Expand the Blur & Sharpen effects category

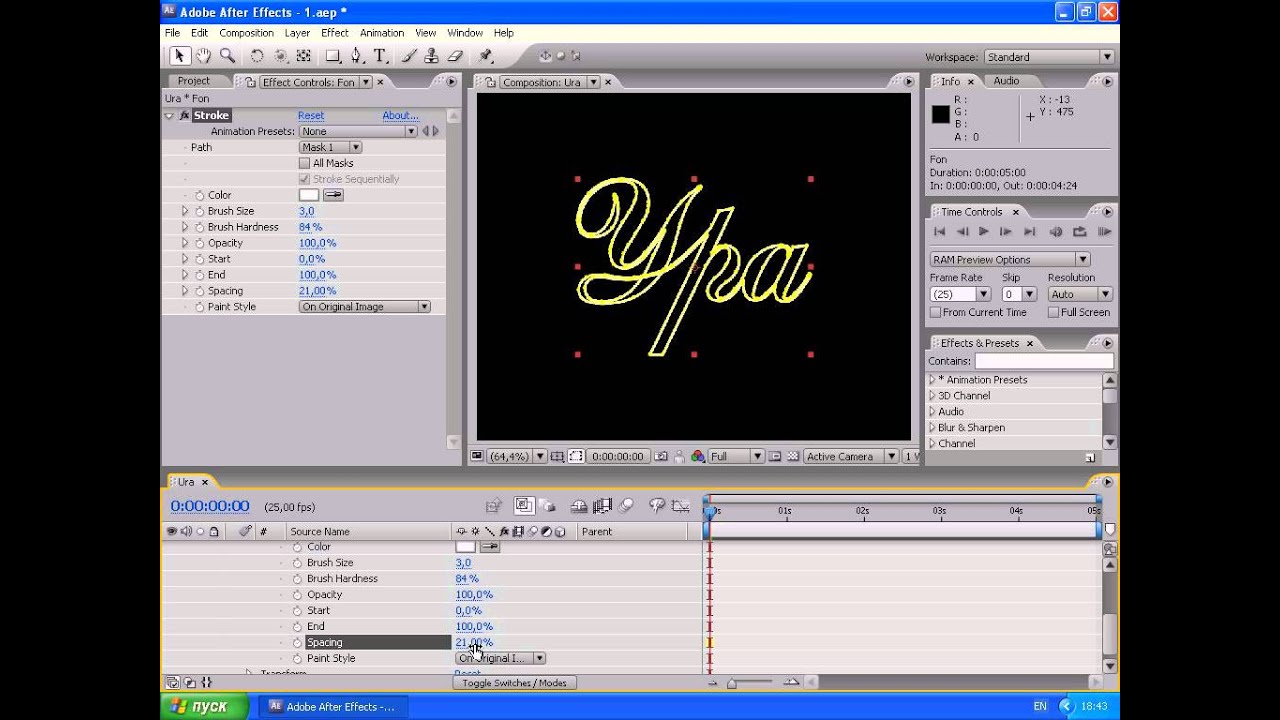[932, 427]
